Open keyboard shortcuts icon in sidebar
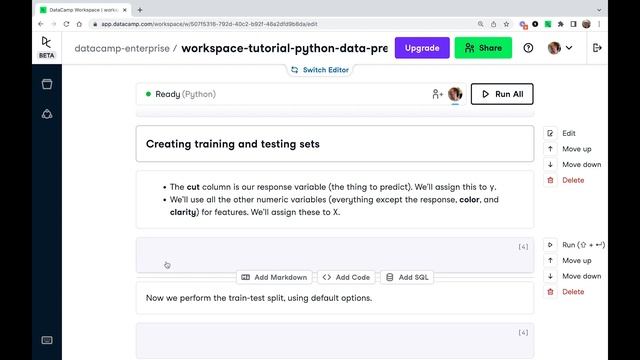Image resolution: width=640 pixels, height=360 pixels. pyautogui.click(x=47, y=340)
